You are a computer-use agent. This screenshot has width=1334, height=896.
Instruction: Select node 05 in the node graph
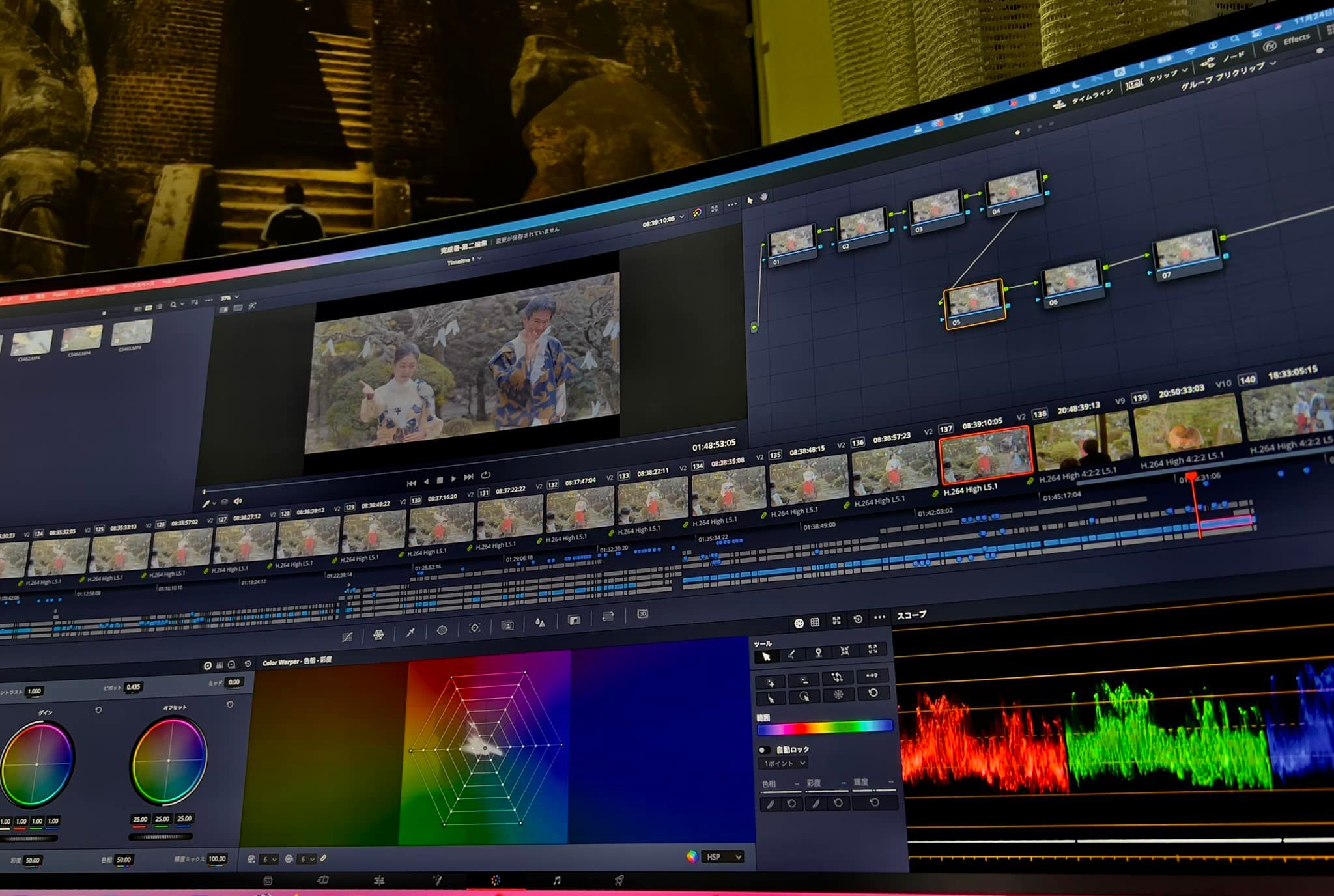974,303
